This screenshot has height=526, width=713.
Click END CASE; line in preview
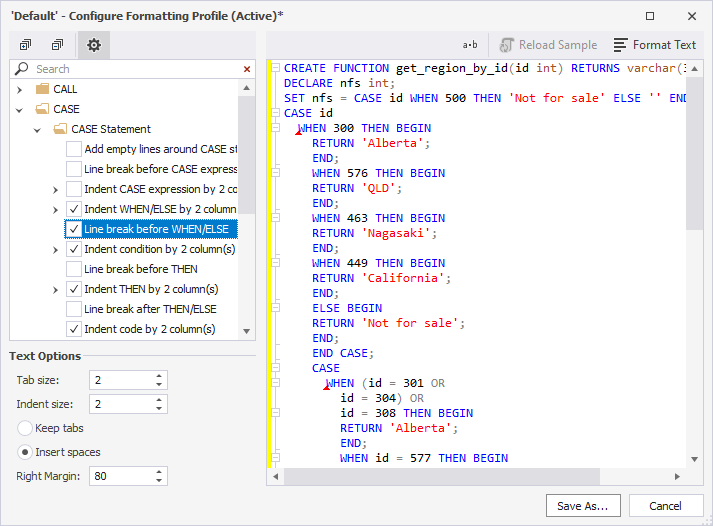click(x=343, y=353)
